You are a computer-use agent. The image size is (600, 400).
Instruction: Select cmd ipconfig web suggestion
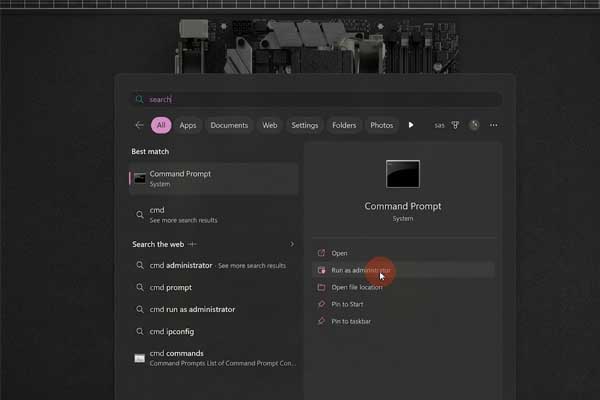point(214,331)
